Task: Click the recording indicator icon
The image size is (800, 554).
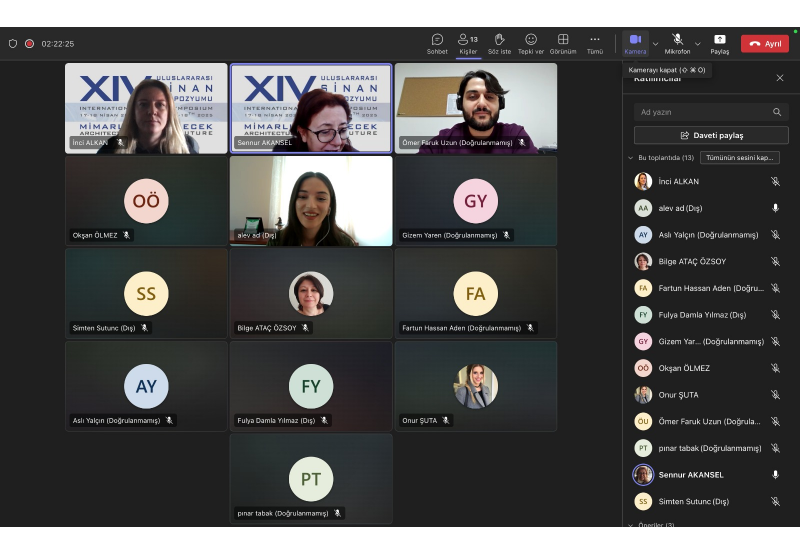Action: 30,44
